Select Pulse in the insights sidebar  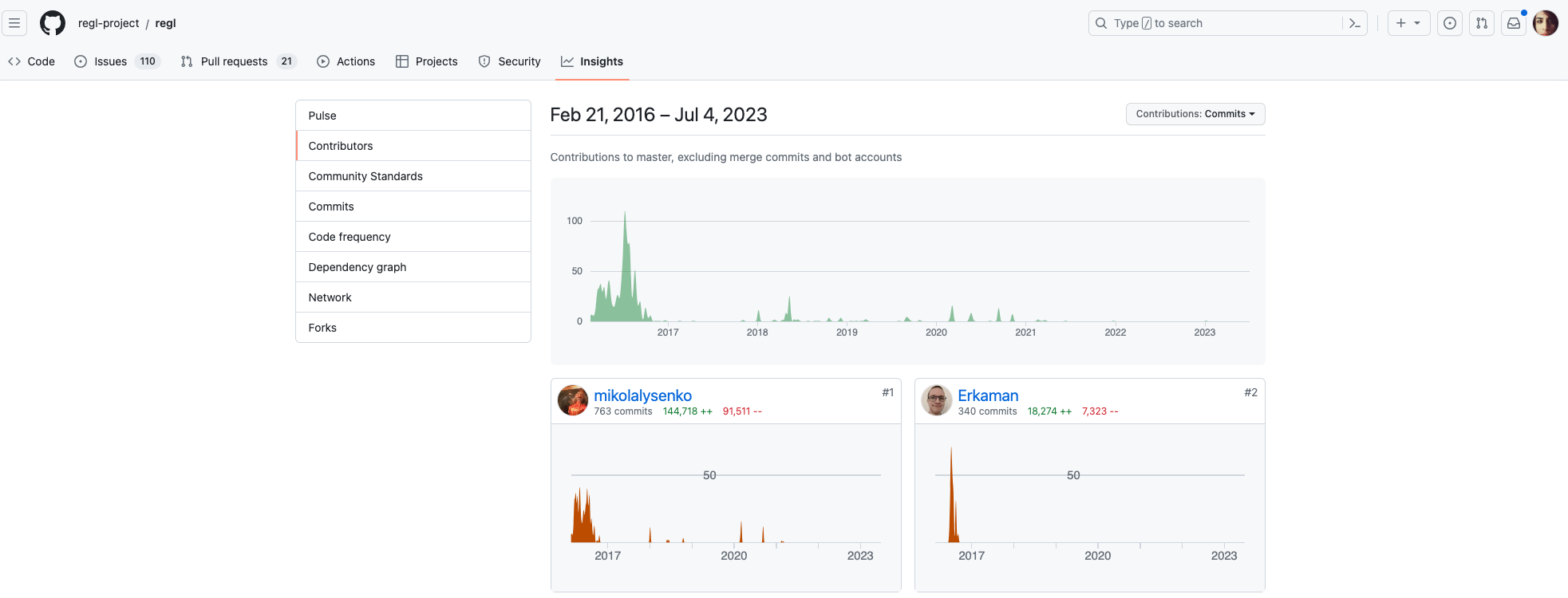point(322,116)
